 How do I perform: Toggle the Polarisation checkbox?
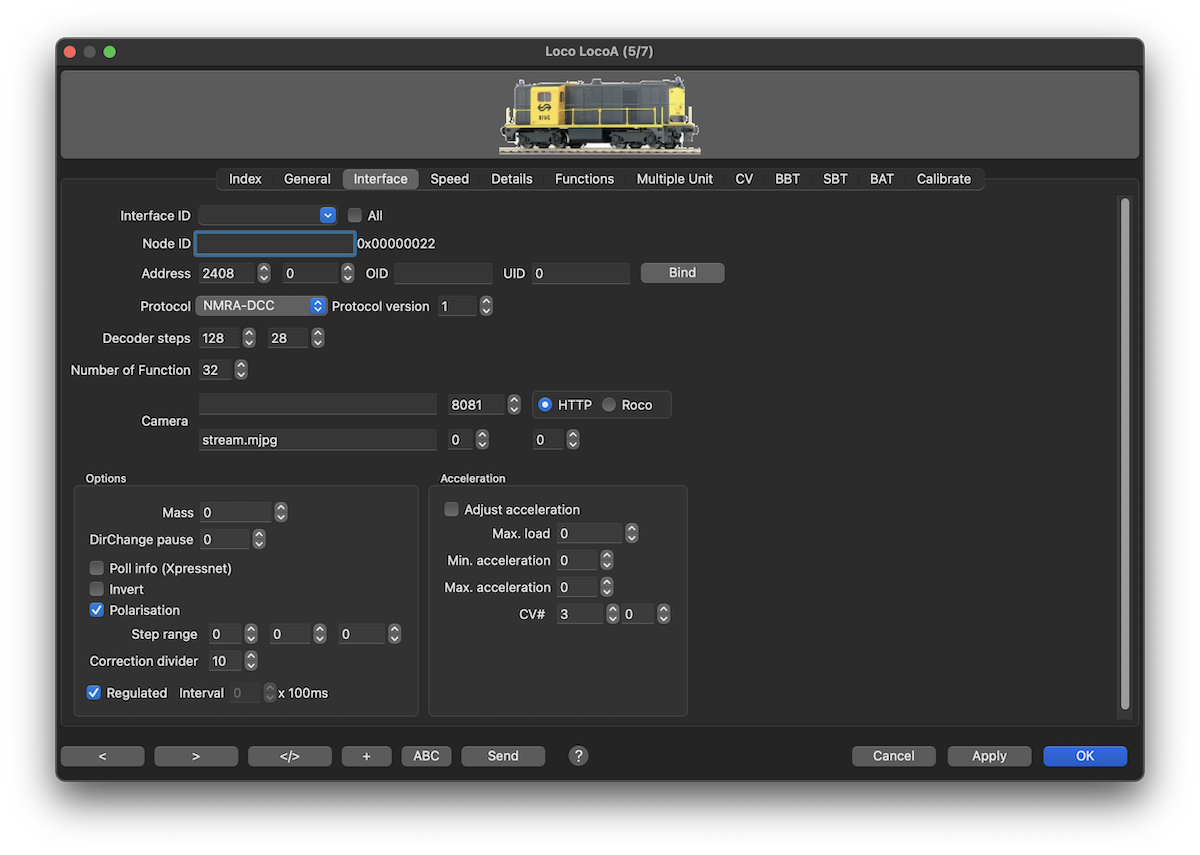point(97,610)
